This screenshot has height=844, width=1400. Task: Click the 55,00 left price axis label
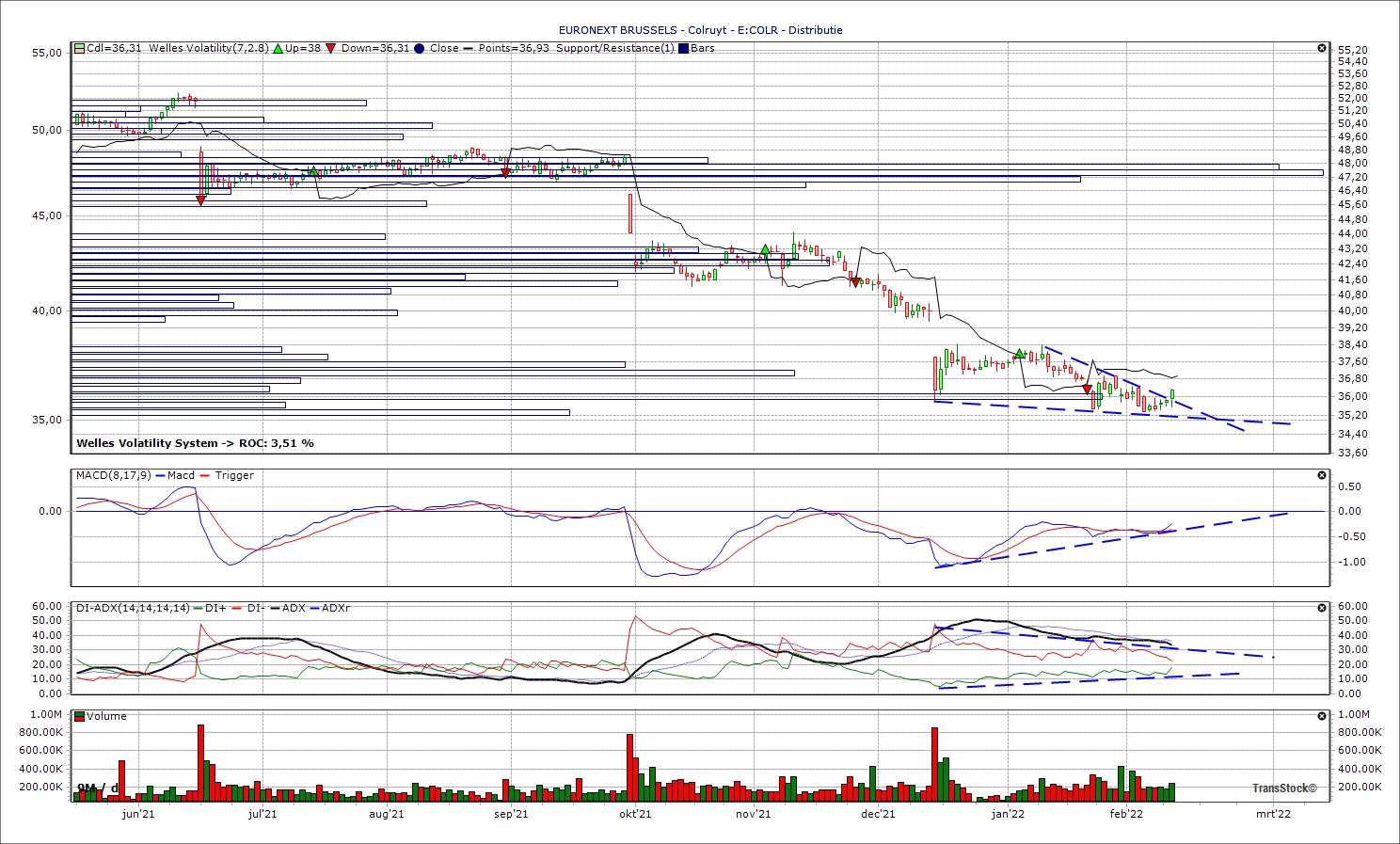pyautogui.click(x=47, y=53)
